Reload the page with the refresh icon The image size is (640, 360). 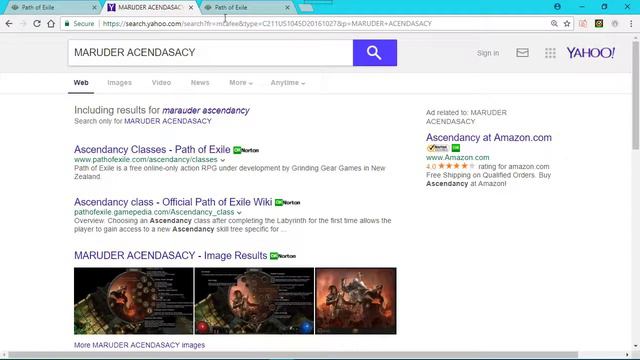coord(37,24)
